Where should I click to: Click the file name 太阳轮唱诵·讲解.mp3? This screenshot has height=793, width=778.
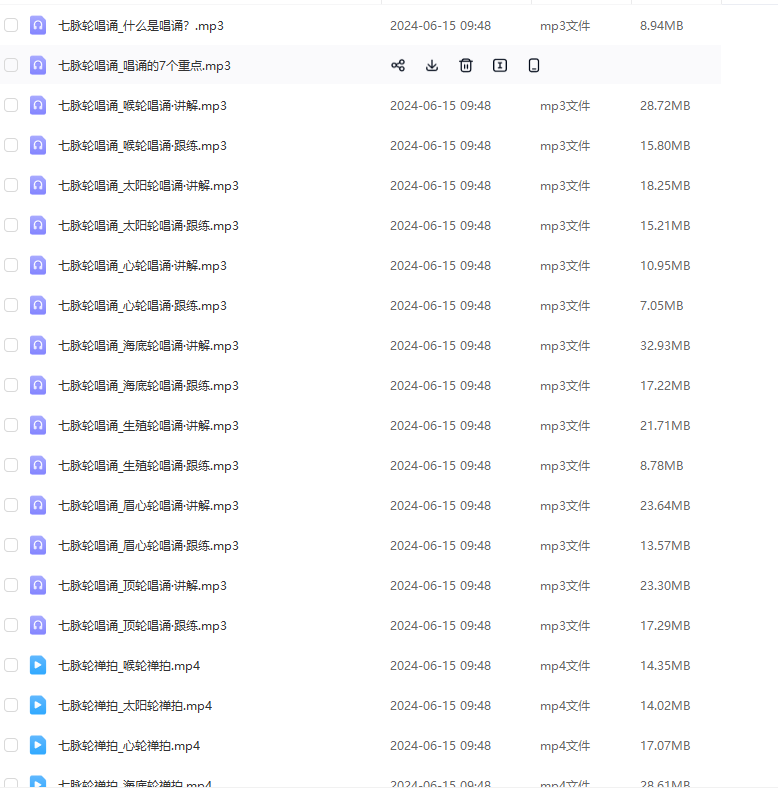tap(148, 185)
